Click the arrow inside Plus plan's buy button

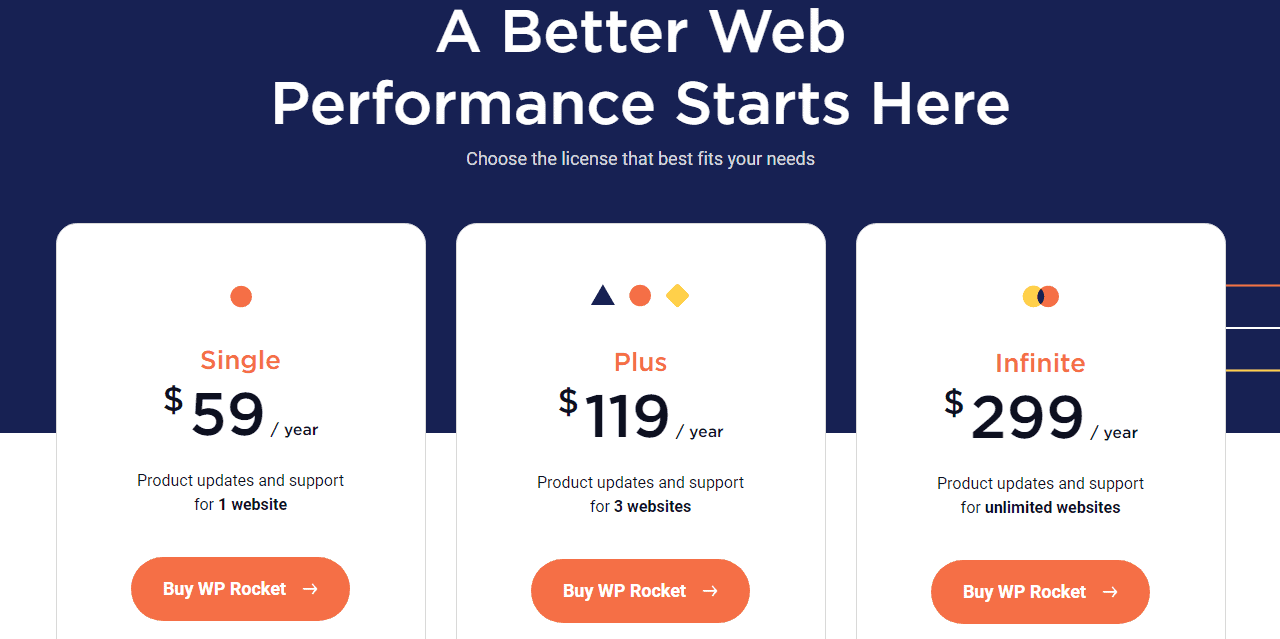tap(710, 591)
